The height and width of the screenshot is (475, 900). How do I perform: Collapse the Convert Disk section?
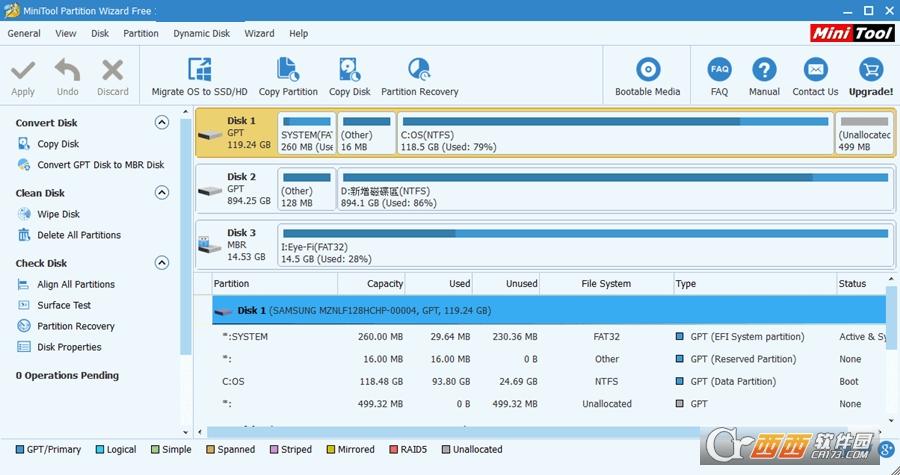pos(162,122)
